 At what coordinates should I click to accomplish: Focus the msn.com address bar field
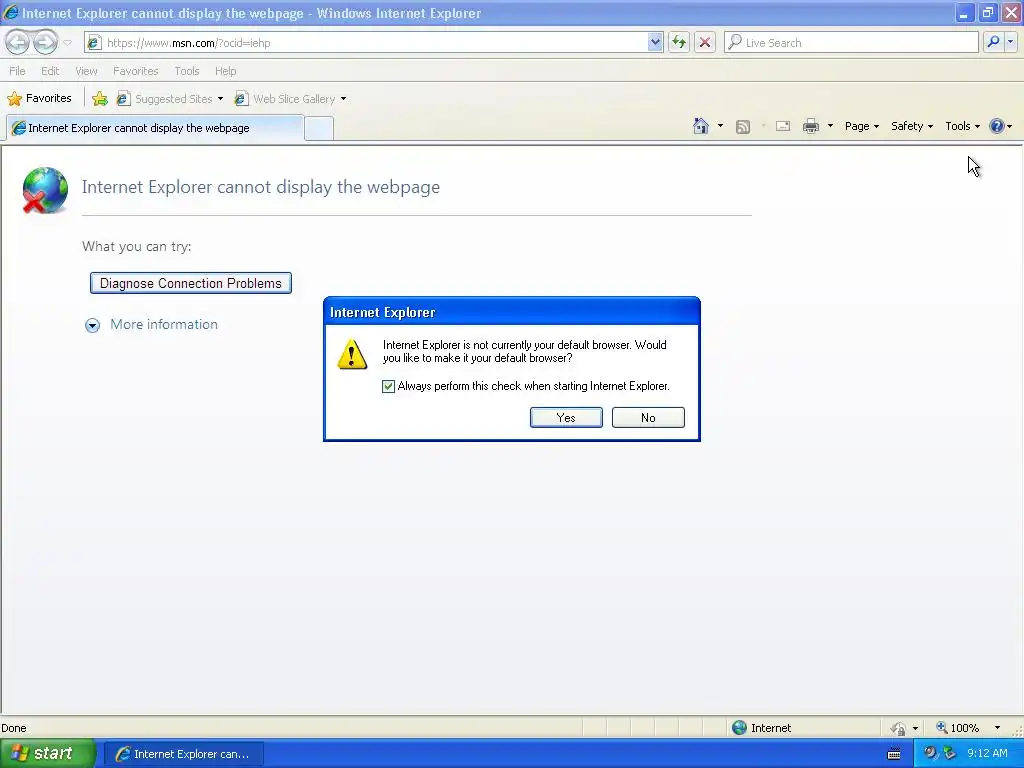(374, 42)
